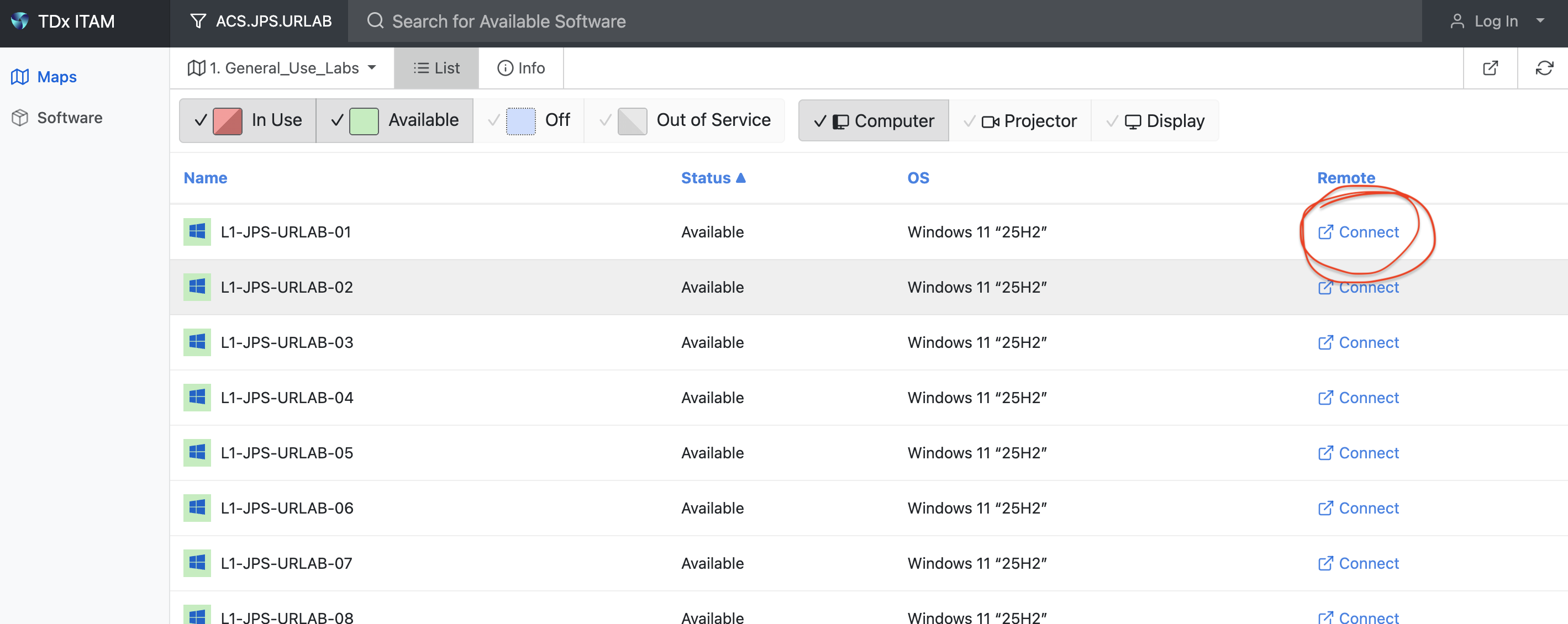Connect remotely to L1-JPS-URLAB-03
Viewport: 1568px width, 624px height.
(x=1358, y=342)
